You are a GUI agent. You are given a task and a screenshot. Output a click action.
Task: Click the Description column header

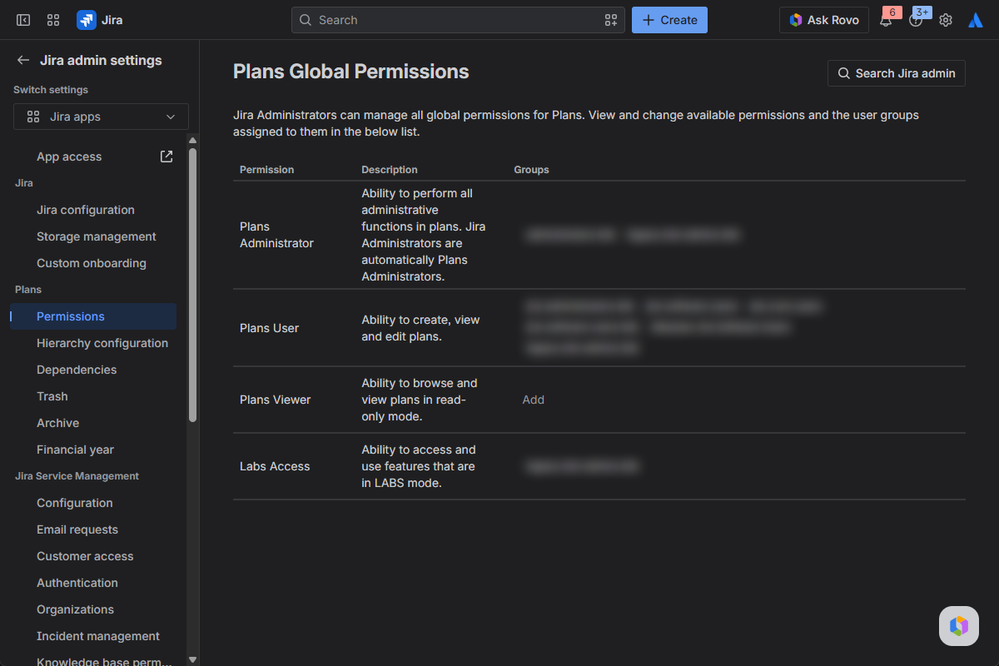coord(389,170)
